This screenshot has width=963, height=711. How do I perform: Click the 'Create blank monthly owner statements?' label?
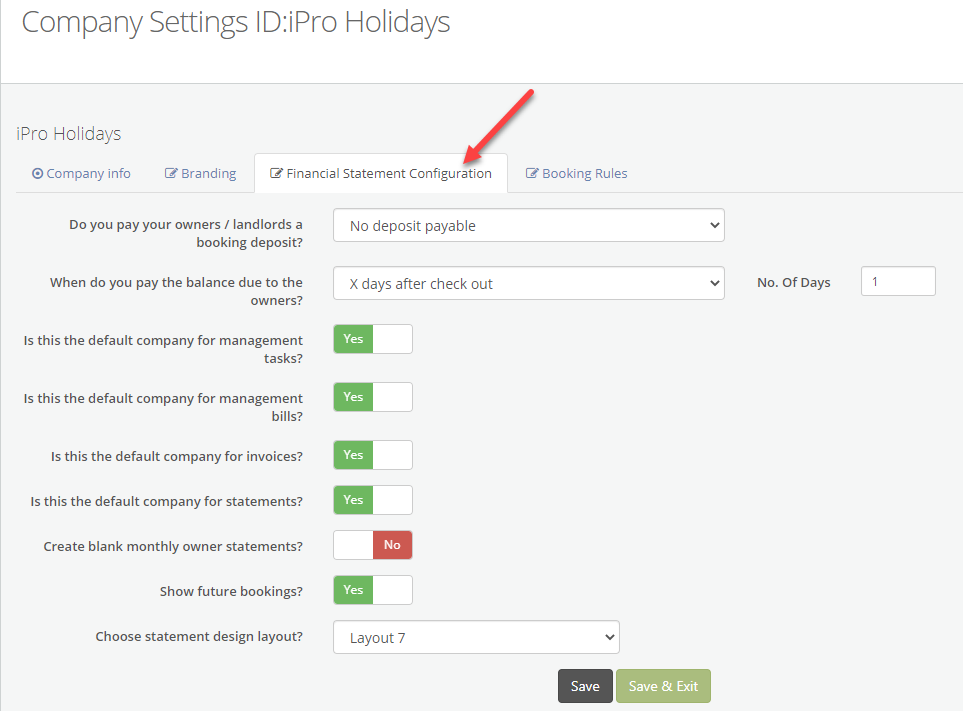click(x=173, y=546)
